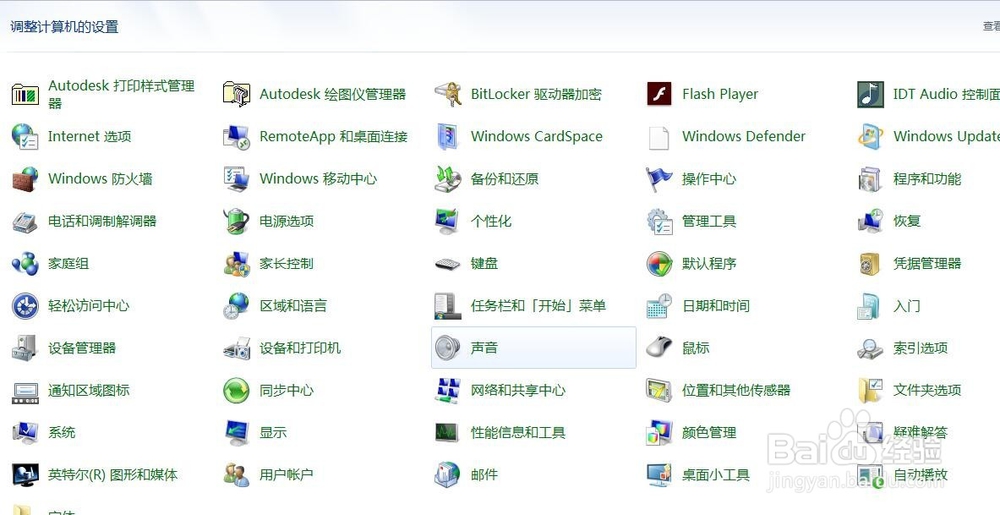Open the 管理工具 gear icon
This screenshot has height=515, width=1000.
[659, 221]
